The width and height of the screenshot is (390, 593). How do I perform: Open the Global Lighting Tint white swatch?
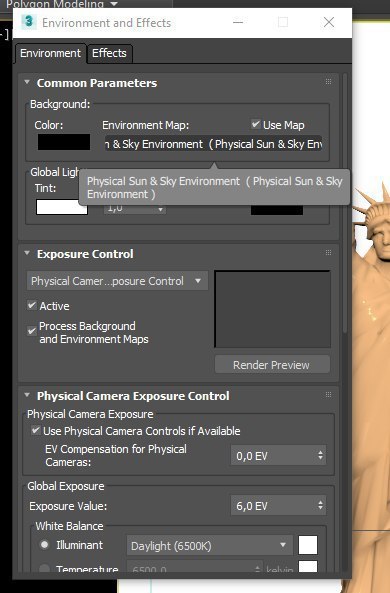pyautogui.click(x=62, y=207)
